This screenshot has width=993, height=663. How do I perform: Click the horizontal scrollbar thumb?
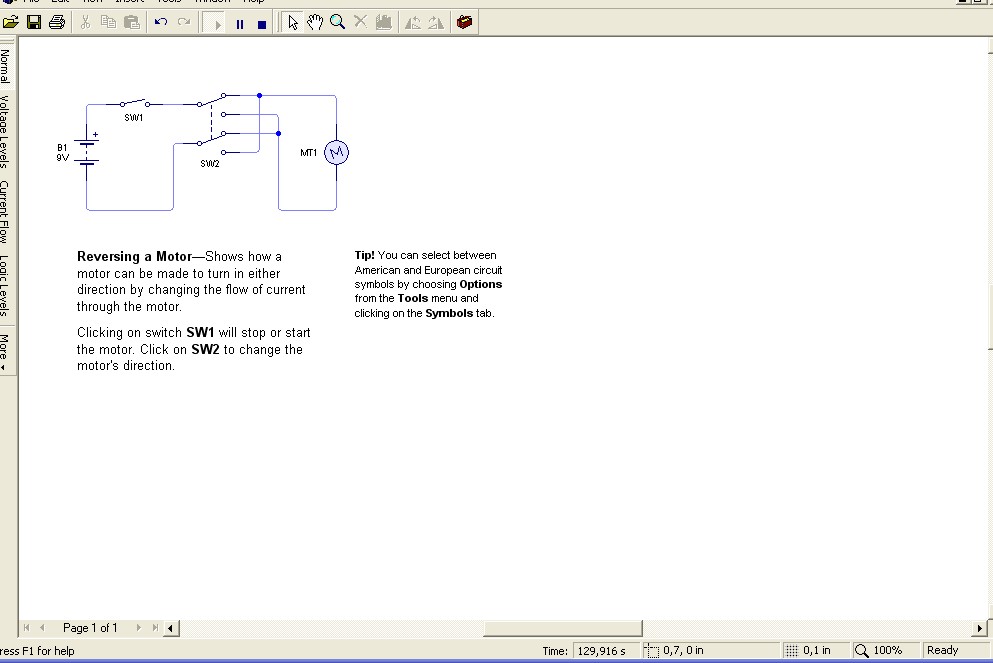(562, 628)
